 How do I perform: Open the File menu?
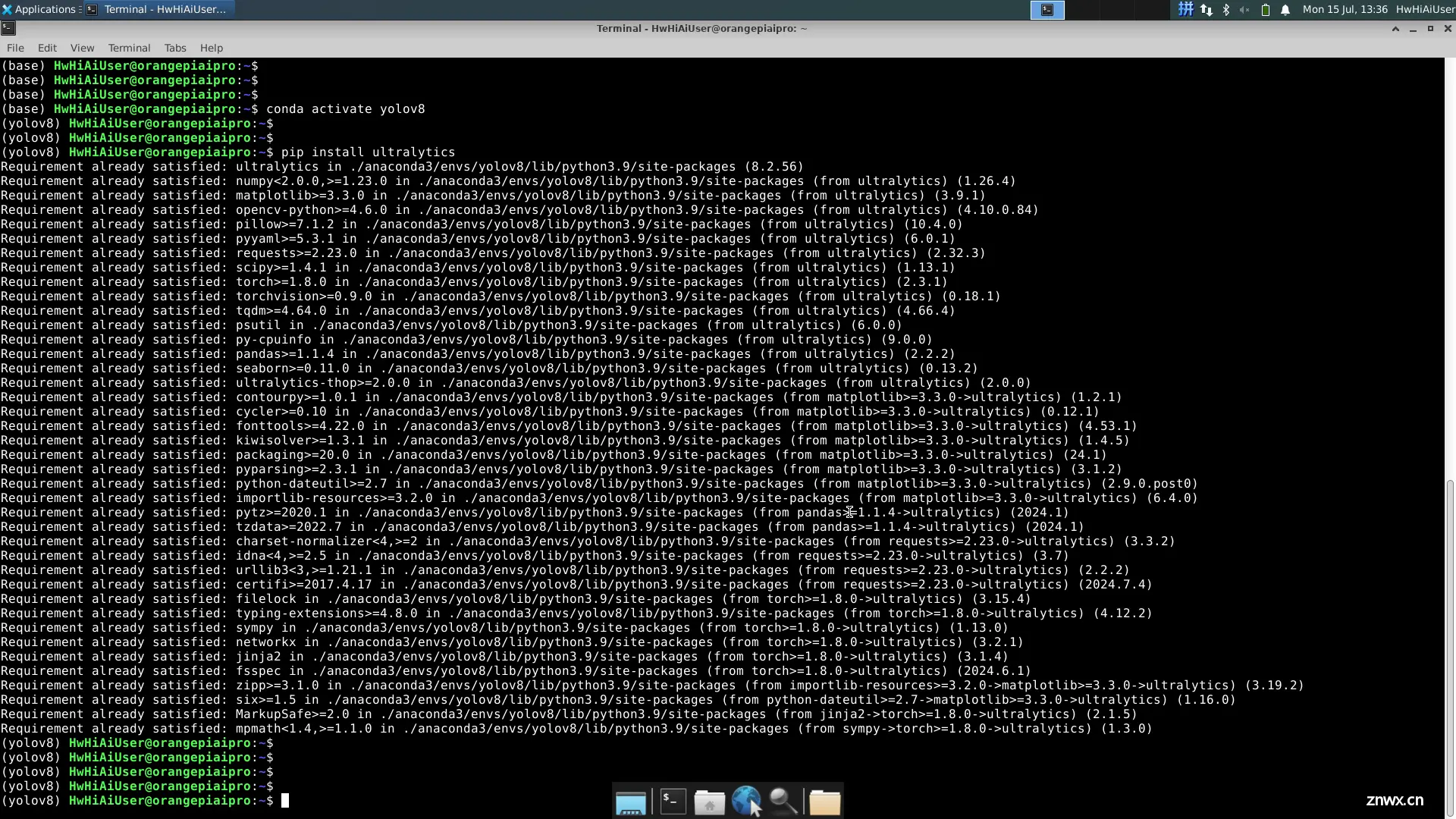click(x=15, y=48)
